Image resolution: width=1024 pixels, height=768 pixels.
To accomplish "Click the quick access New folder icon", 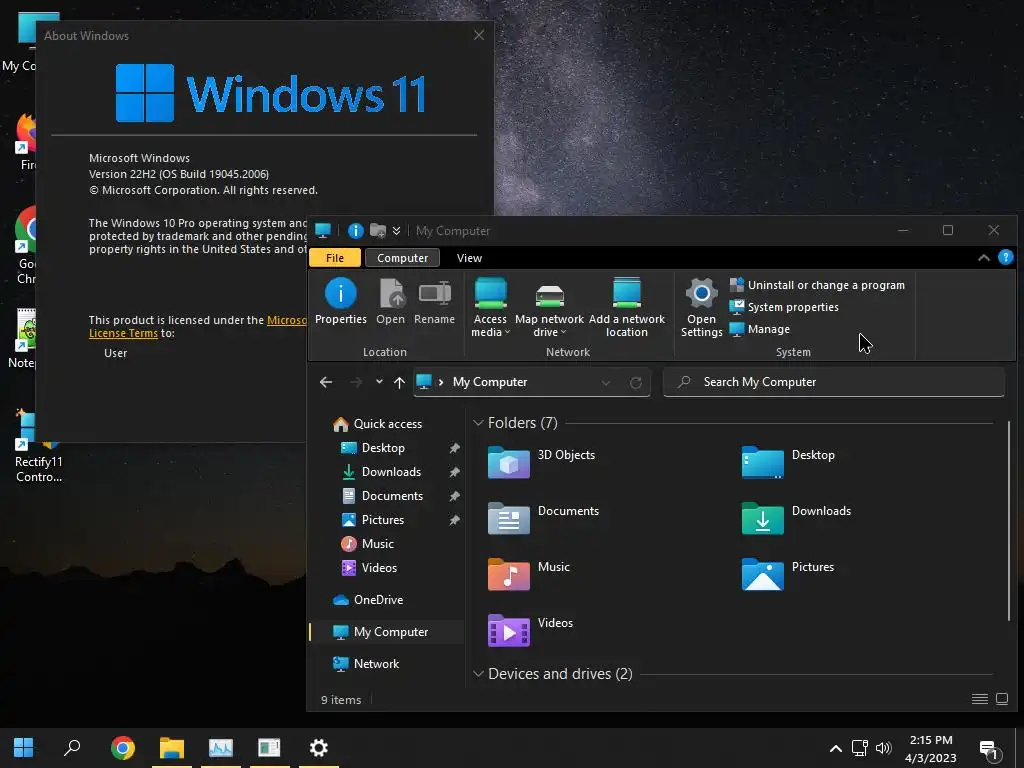I will click(x=377, y=231).
